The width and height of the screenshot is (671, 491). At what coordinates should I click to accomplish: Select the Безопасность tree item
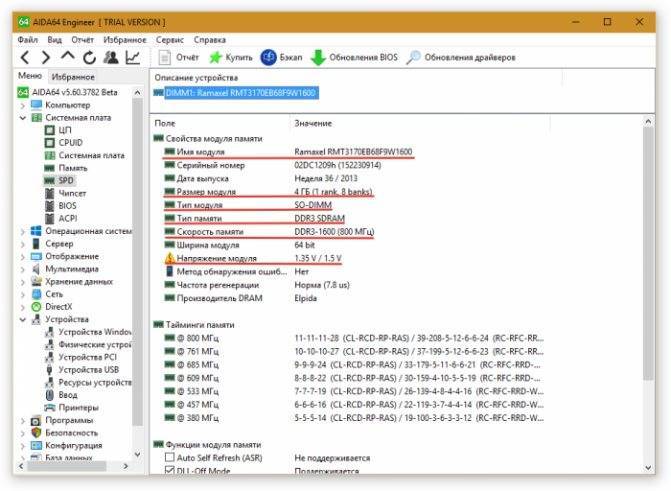[65, 433]
